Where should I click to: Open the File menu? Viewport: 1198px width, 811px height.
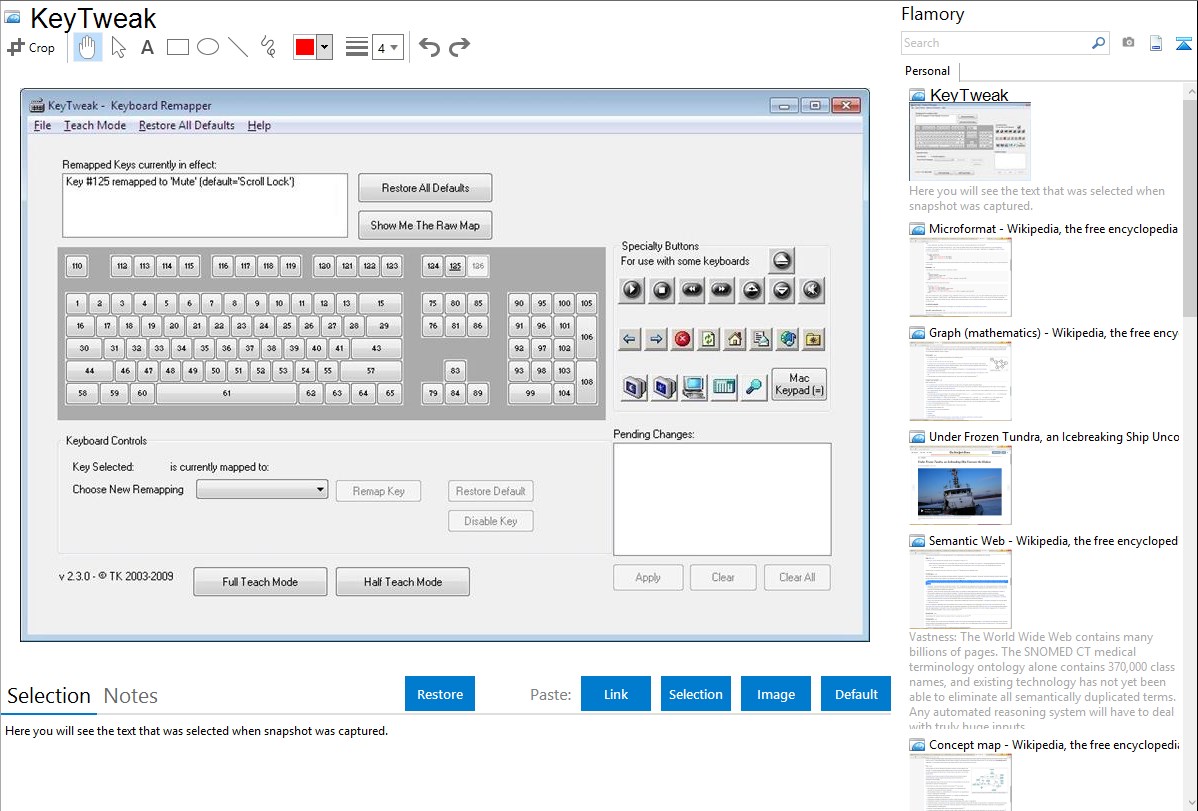coord(42,125)
